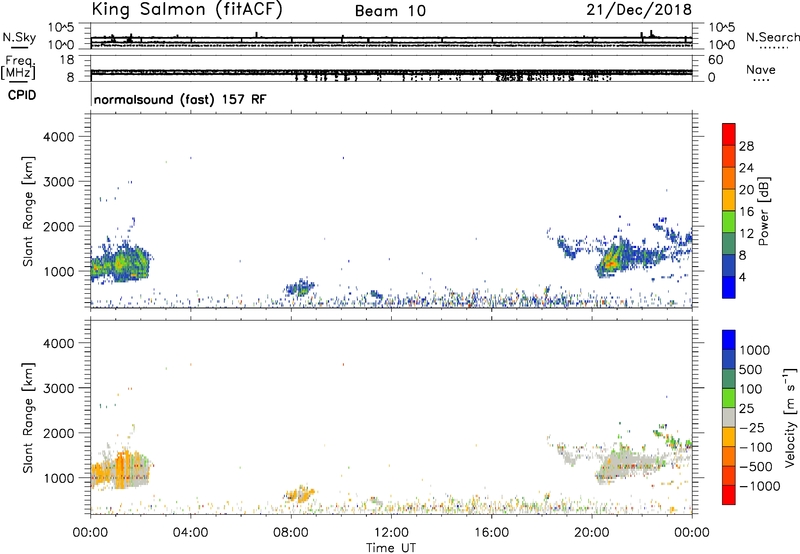The height and width of the screenshot is (554, 800).
Task: Click the '20:00' time axis tick label
Action: coord(592,533)
